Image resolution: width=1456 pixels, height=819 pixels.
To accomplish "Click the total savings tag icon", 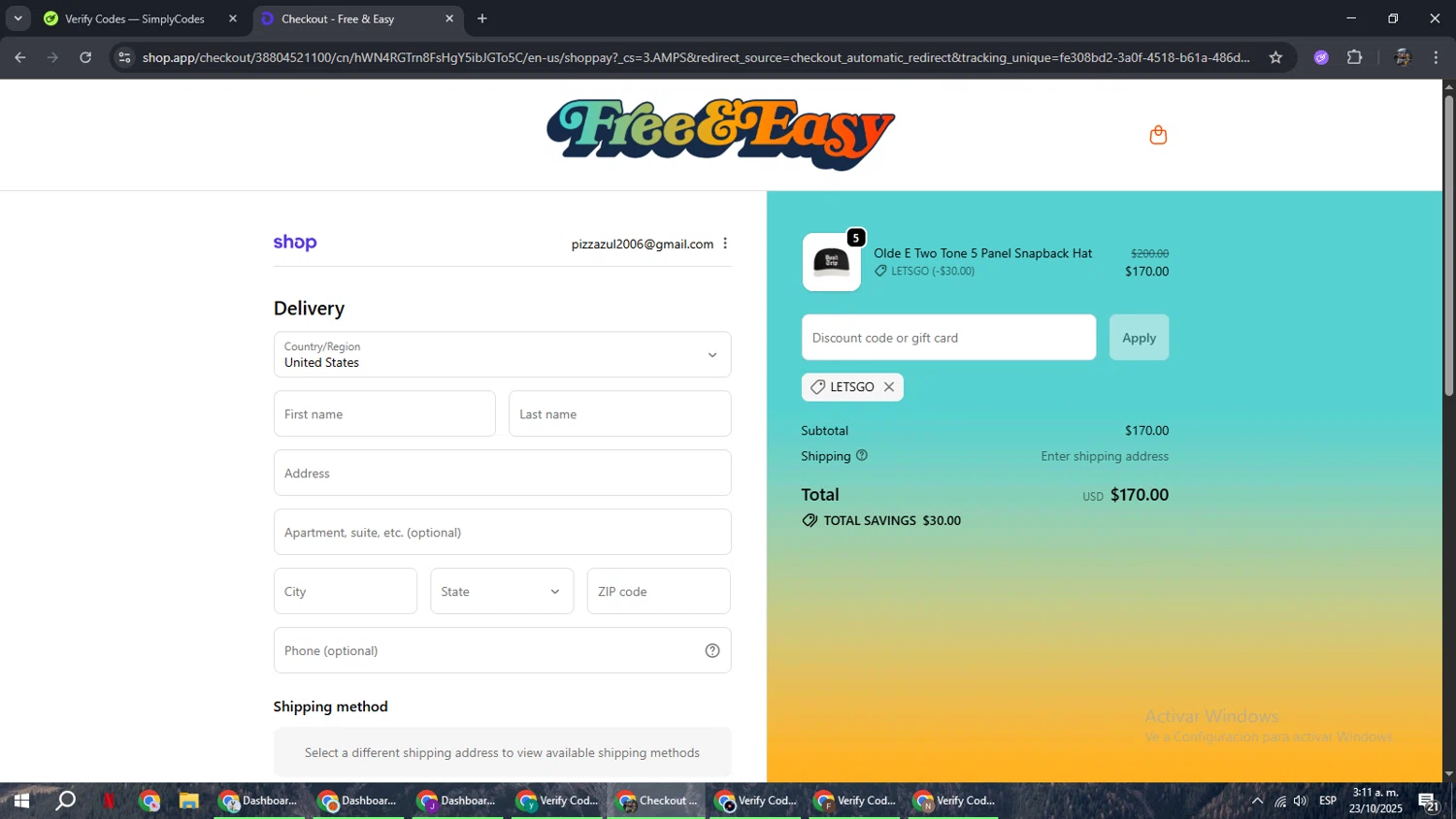I will coord(810,521).
